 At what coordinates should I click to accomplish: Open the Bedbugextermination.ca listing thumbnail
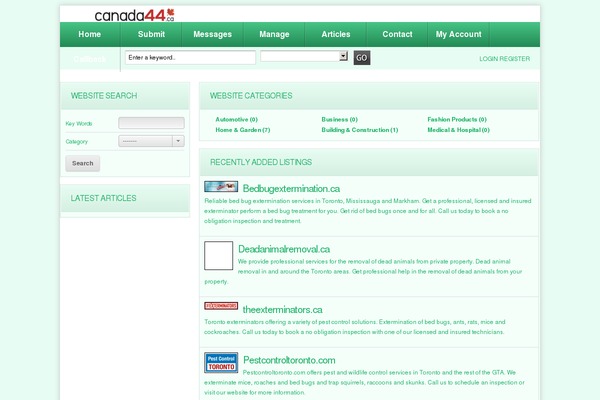click(x=221, y=186)
